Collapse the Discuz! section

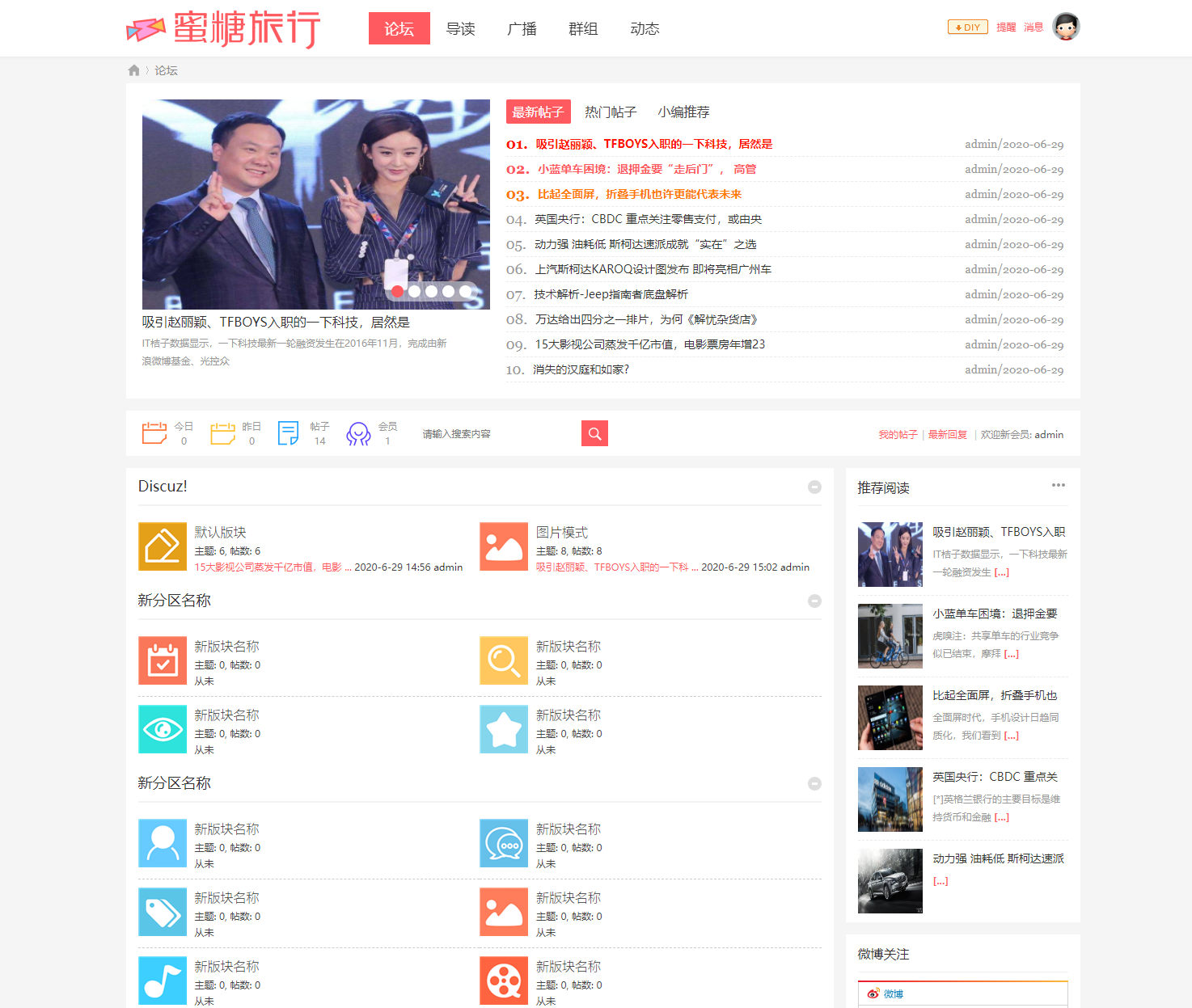point(814,487)
